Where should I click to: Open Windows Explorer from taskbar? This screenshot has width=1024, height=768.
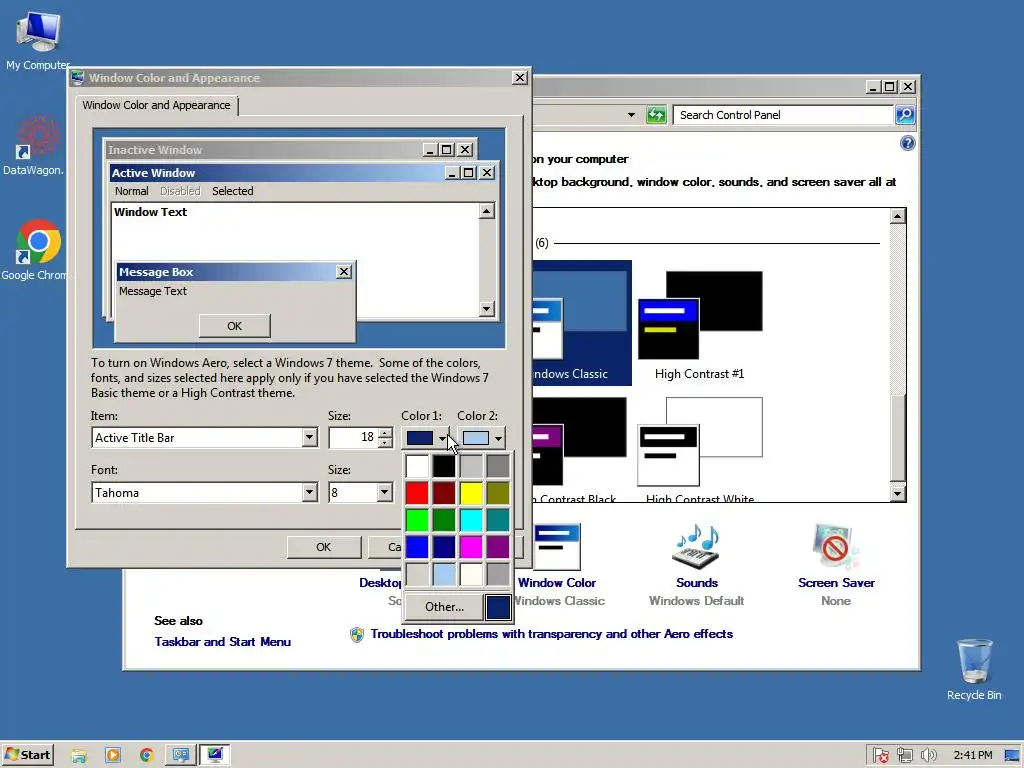pos(79,755)
